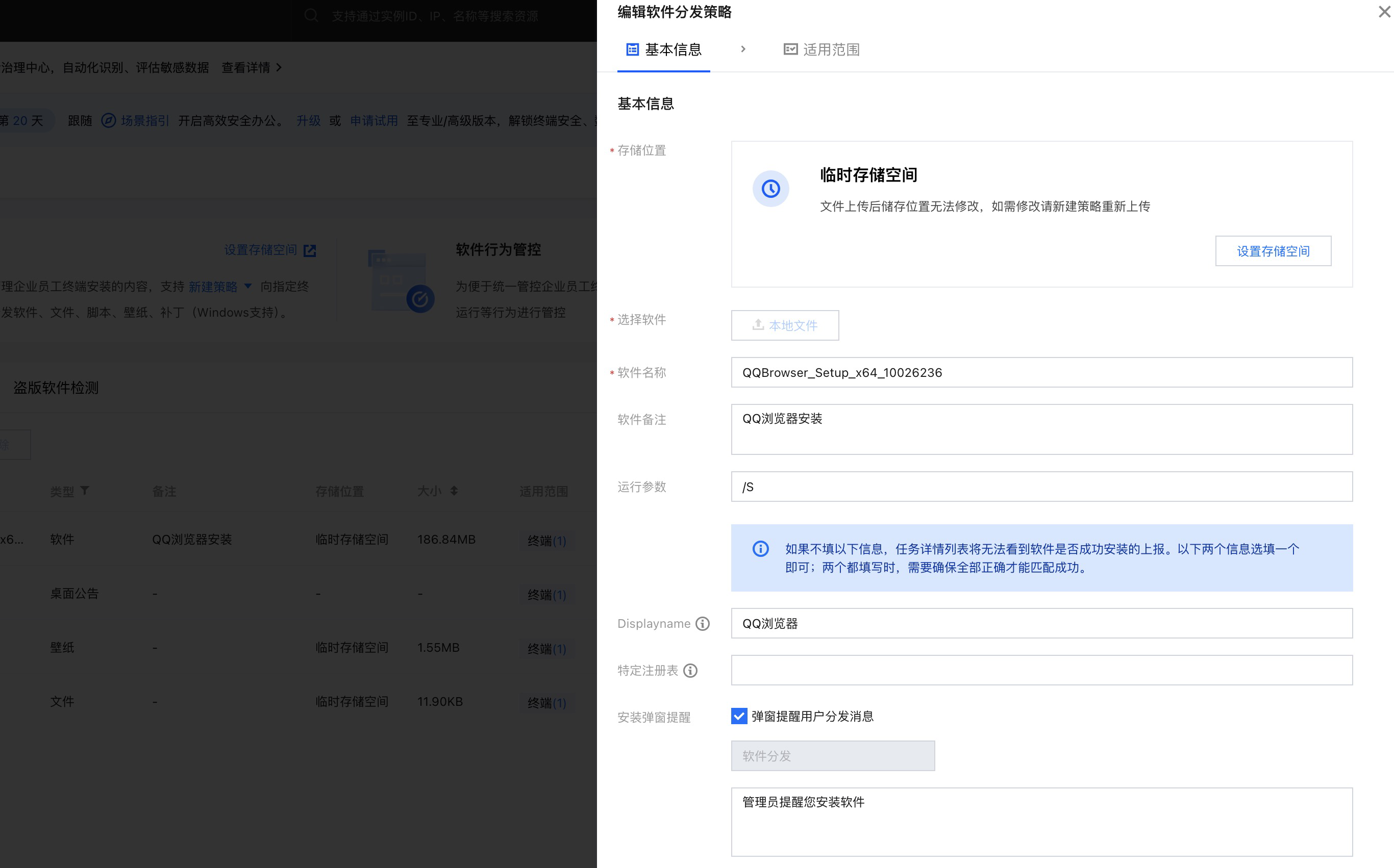Open 查看详情 chevron link
The width and height of the screenshot is (1394, 868).
pyautogui.click(x=279, y=68)
